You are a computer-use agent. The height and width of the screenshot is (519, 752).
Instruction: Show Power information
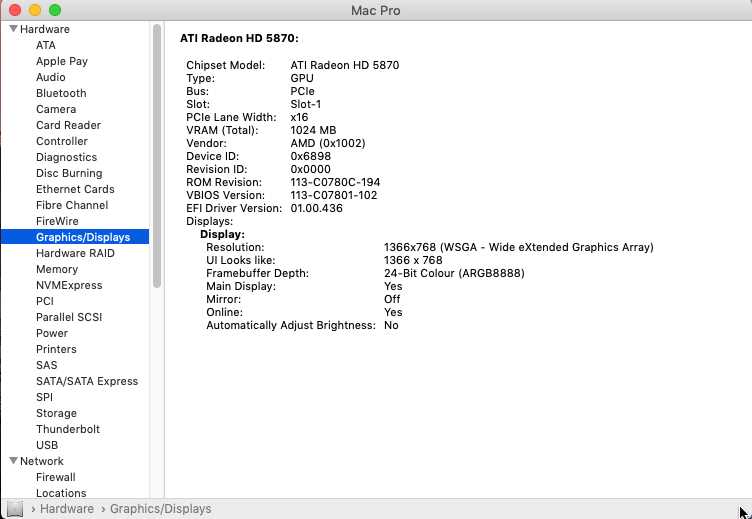pos(52,333)
